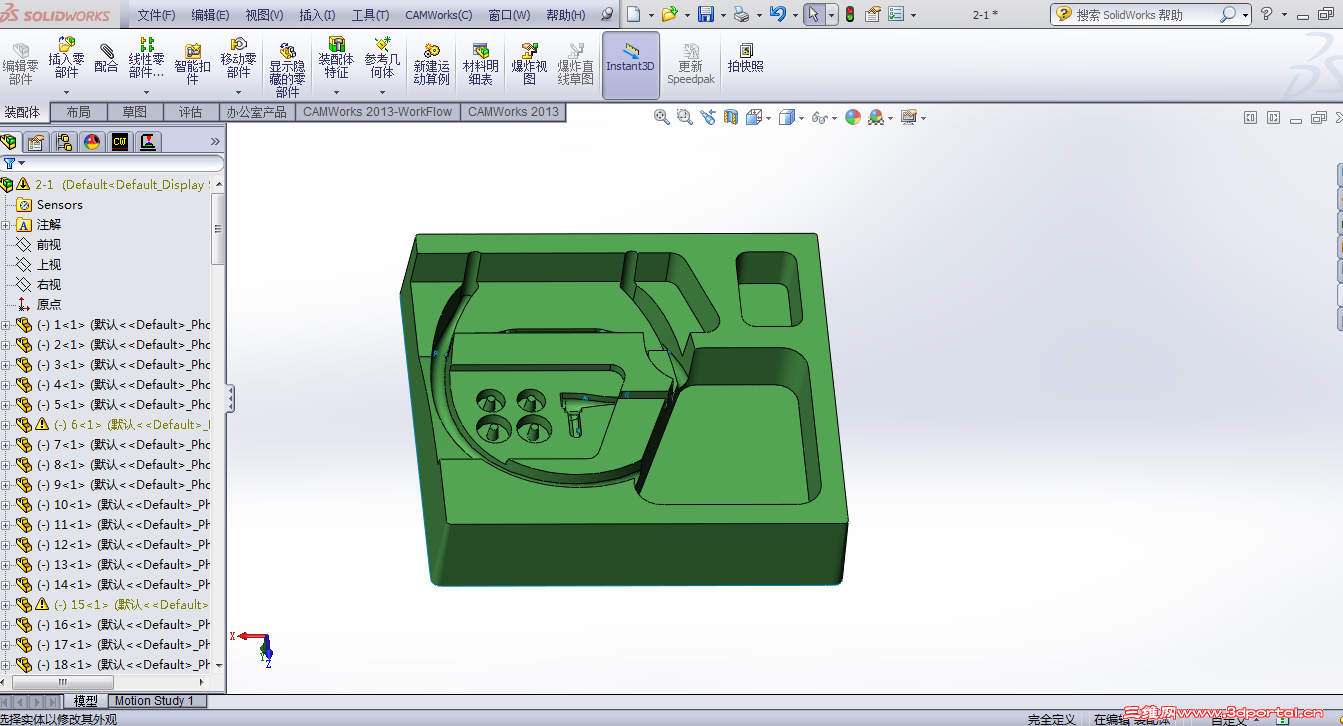Click the Print icon
1343x726 pixels.
pos(741,14)
